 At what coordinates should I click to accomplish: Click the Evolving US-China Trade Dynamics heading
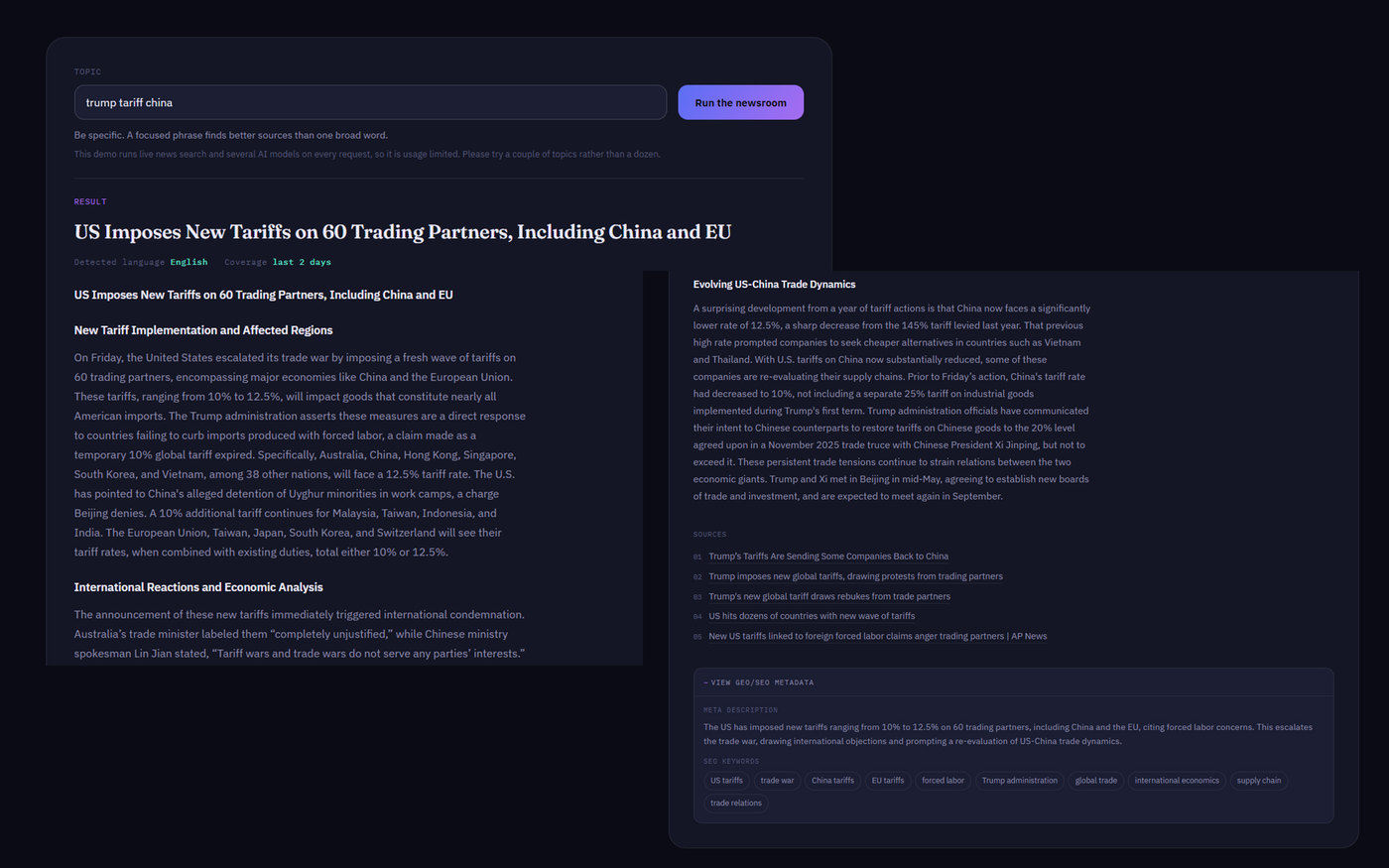(x=774, y=285)
